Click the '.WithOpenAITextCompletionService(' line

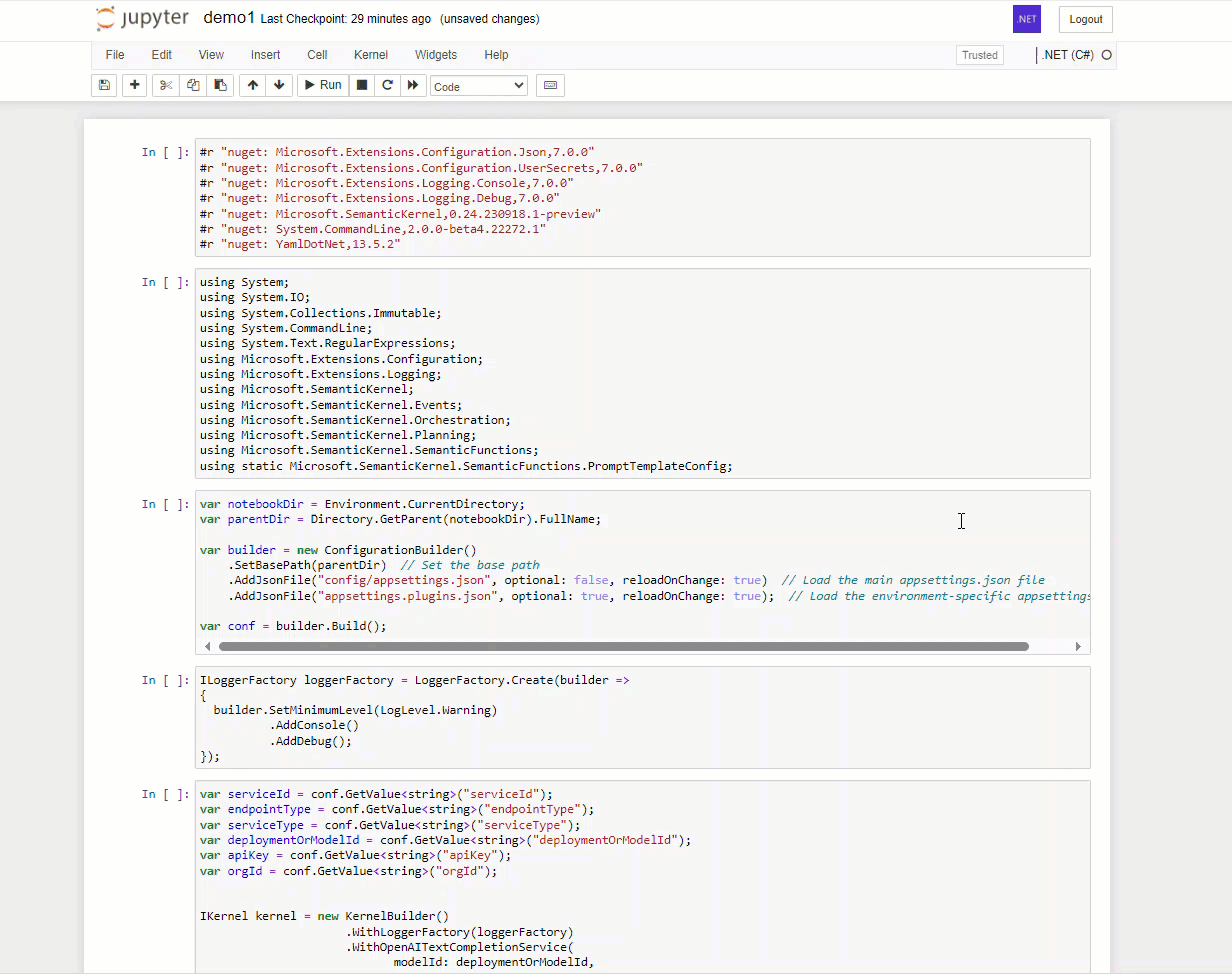pyautogui.click(x=459, y=947)
